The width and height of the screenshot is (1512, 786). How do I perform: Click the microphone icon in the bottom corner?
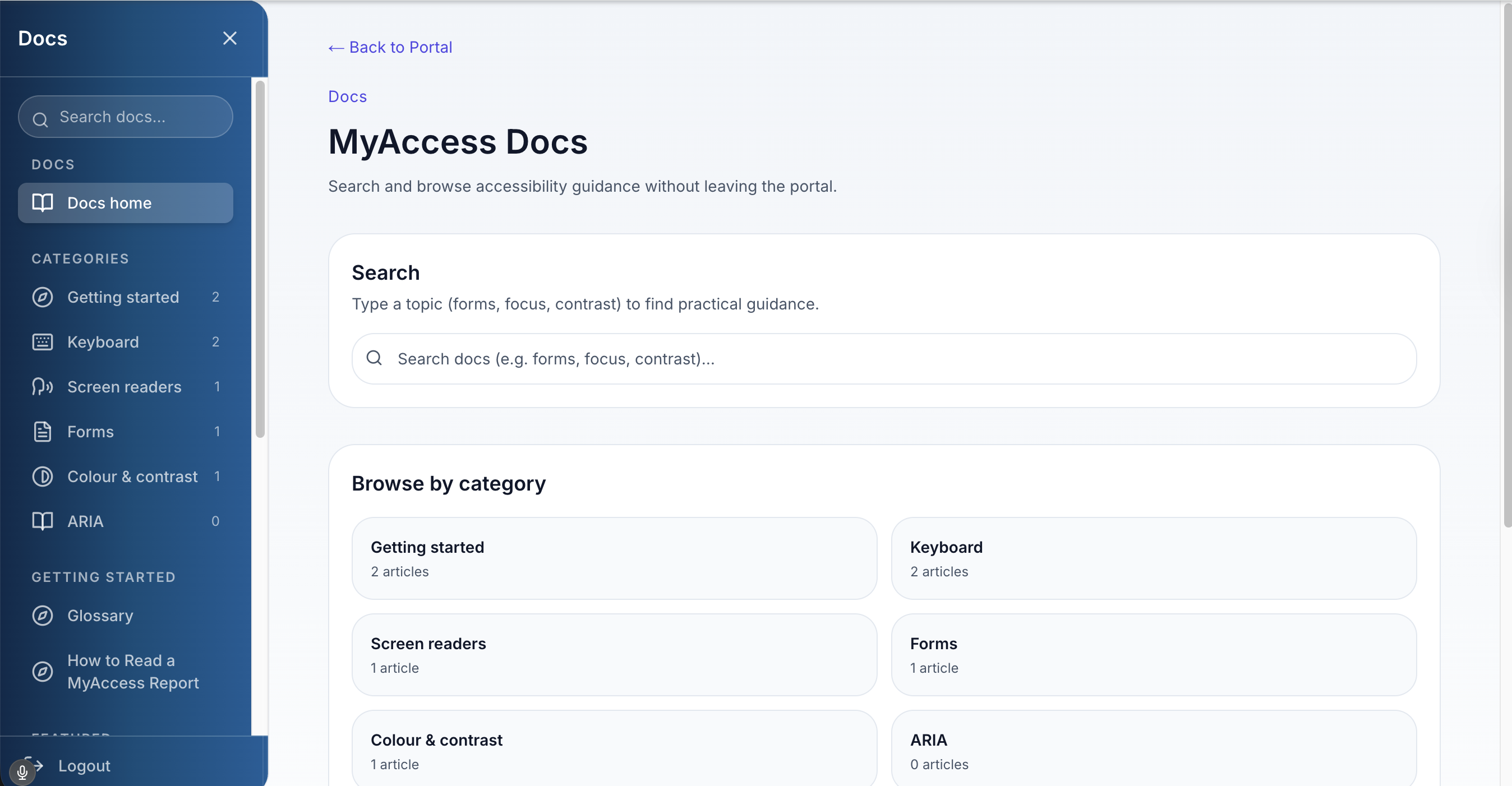(x=23, y=771)
